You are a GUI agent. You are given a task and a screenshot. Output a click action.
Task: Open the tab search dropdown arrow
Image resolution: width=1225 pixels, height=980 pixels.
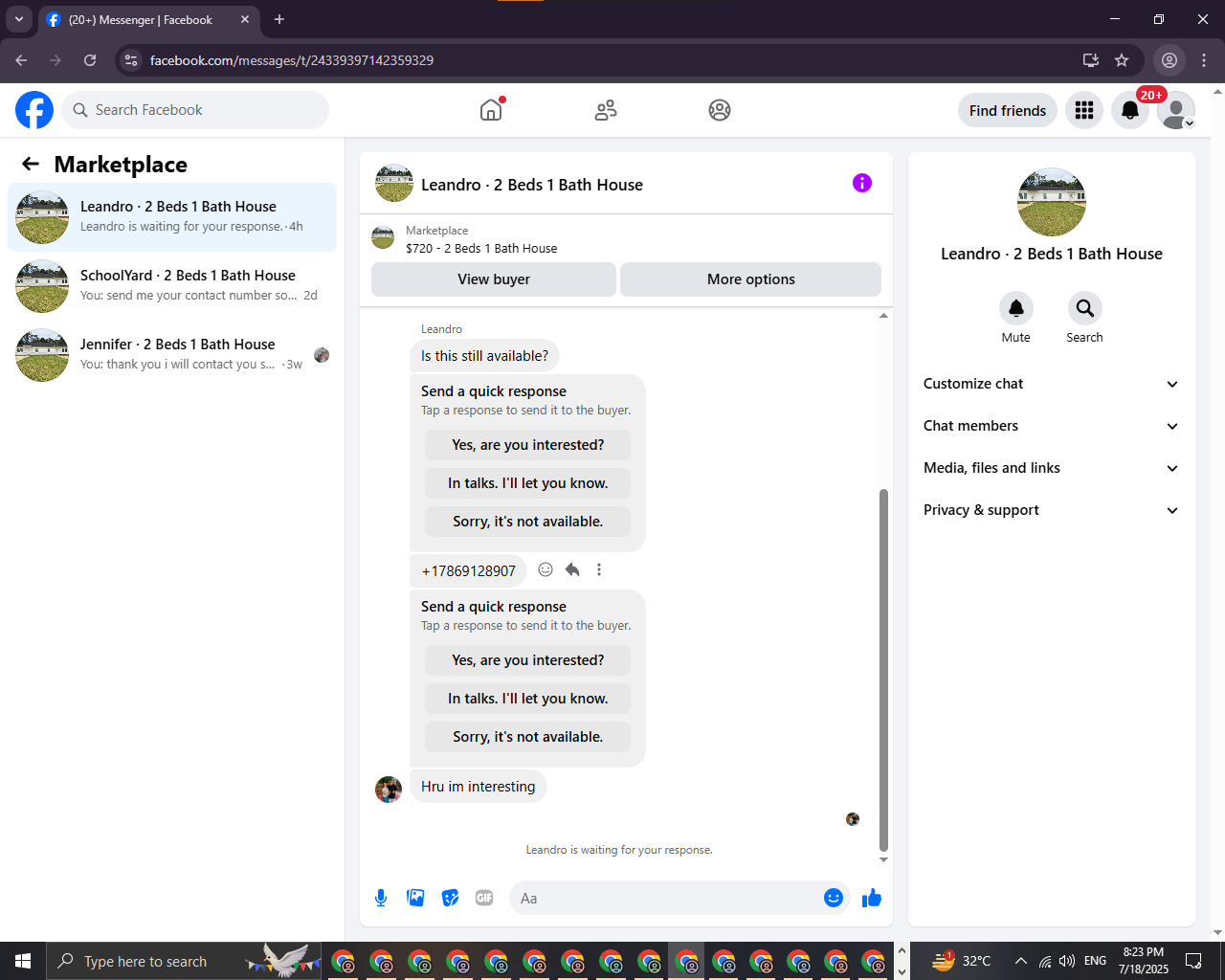pyautogui.click(x=18, y=19)
